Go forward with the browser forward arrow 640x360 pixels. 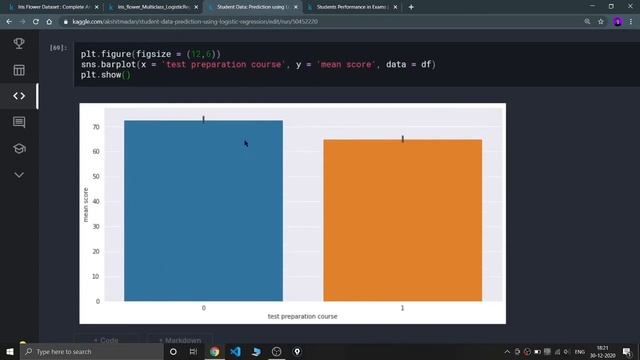22,22
